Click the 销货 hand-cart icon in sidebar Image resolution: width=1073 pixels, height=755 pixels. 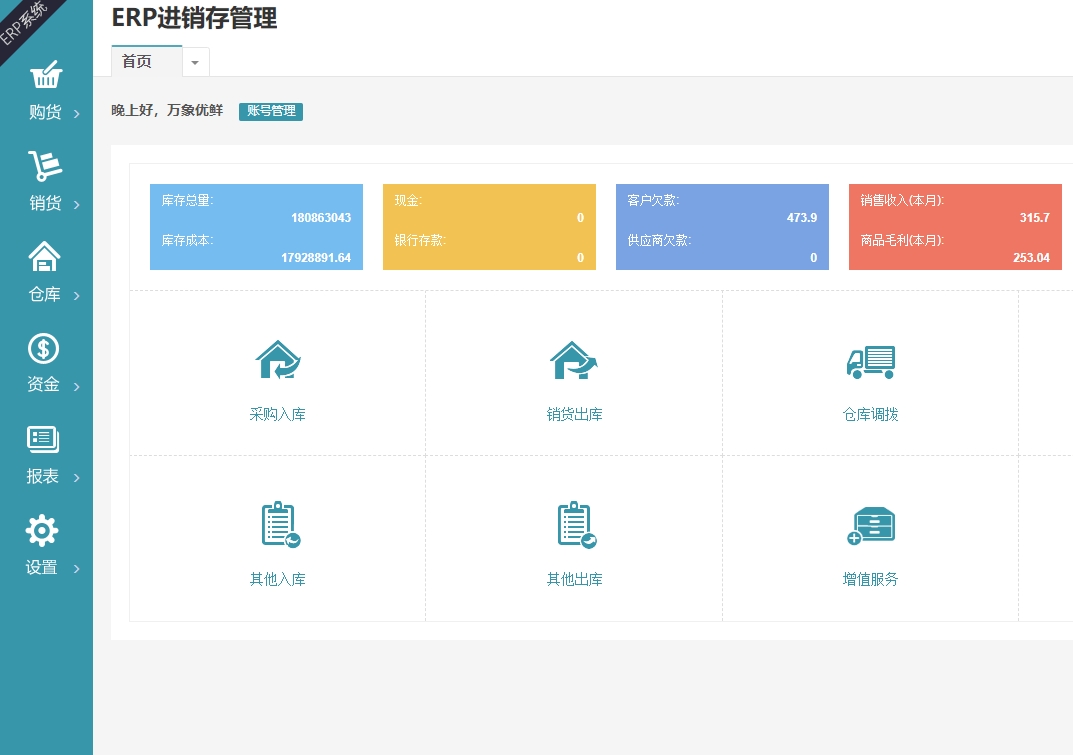45,166
